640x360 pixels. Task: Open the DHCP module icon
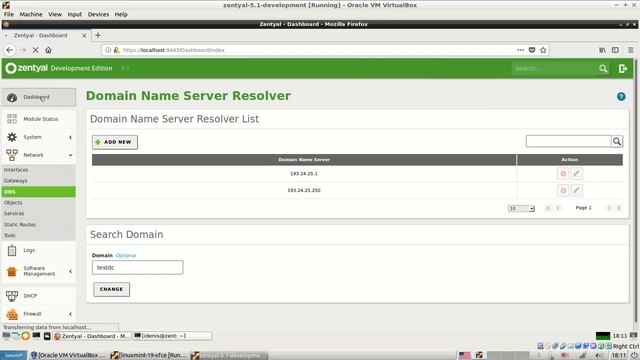click(12, 296)
